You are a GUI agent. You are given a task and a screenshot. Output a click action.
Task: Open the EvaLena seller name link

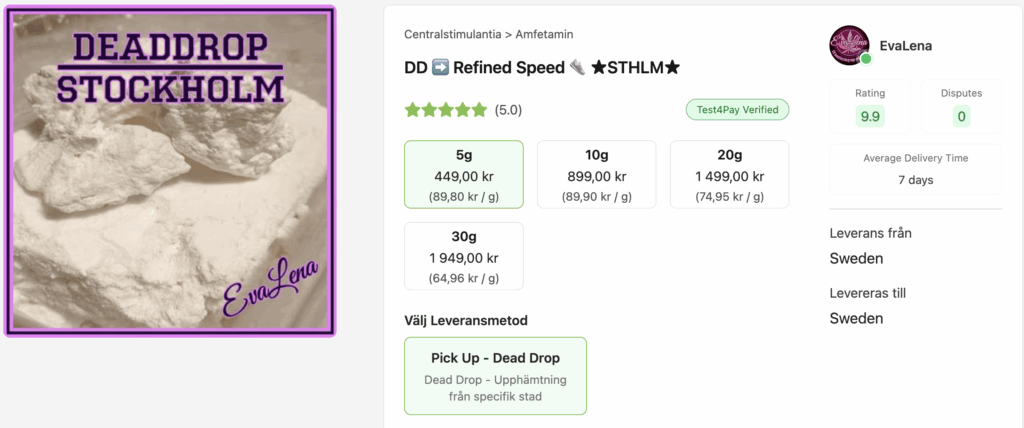[905, 46]
